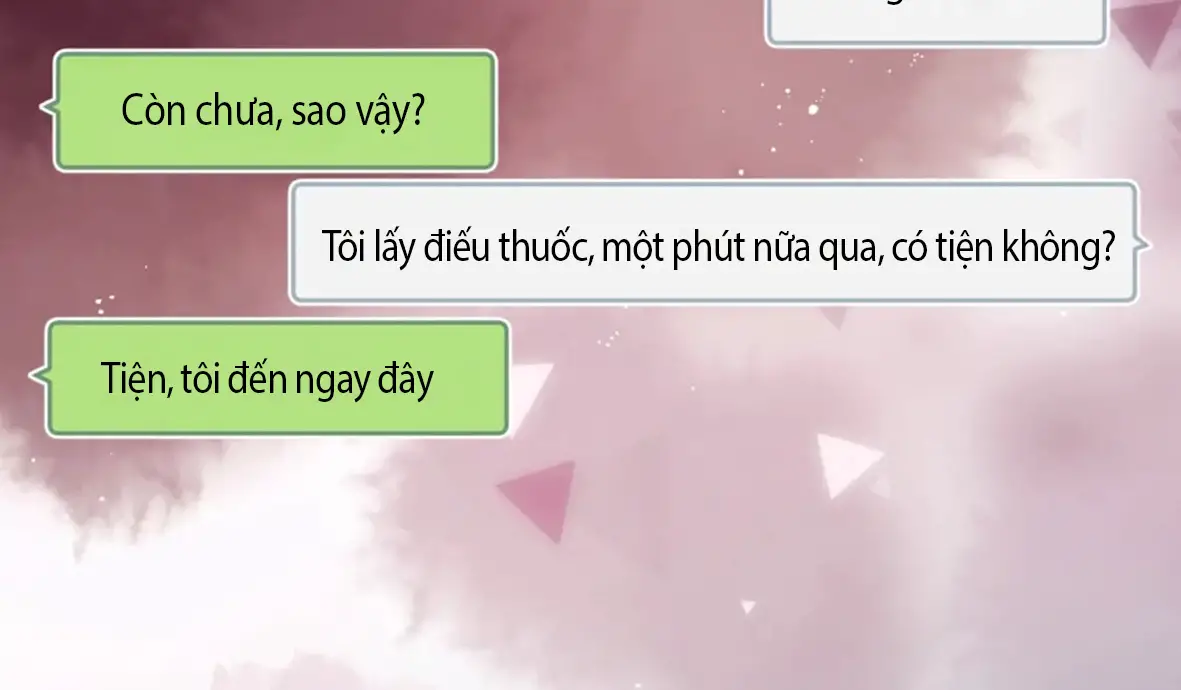1181x690 pixels.
Task: Click the small white triangle near the bottom
Action: [x=747, y=606]
